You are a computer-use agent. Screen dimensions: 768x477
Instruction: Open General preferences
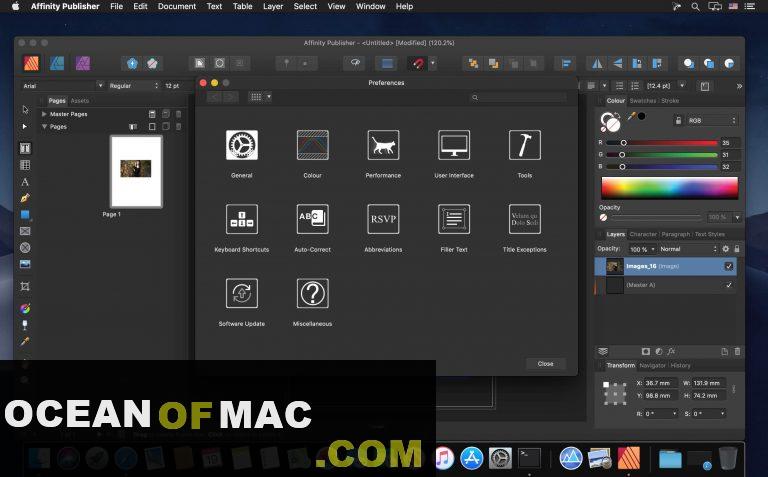241,145
